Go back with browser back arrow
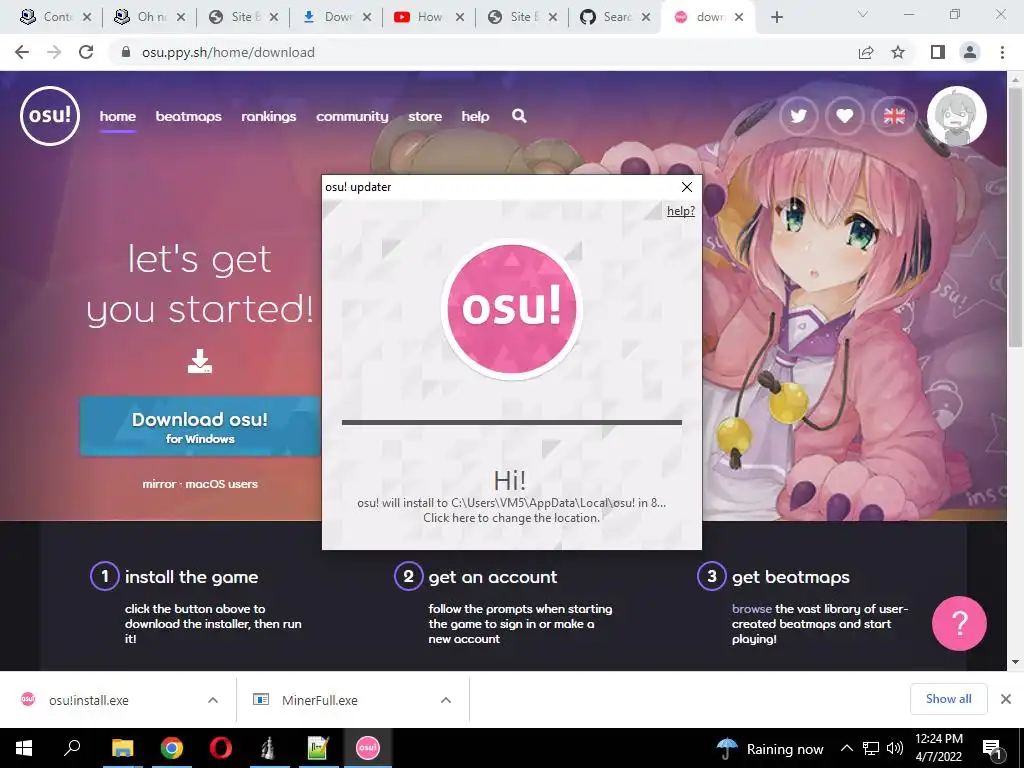Image resolution: width=1024 pixels, height=768 pixels. tap(22, 52)
